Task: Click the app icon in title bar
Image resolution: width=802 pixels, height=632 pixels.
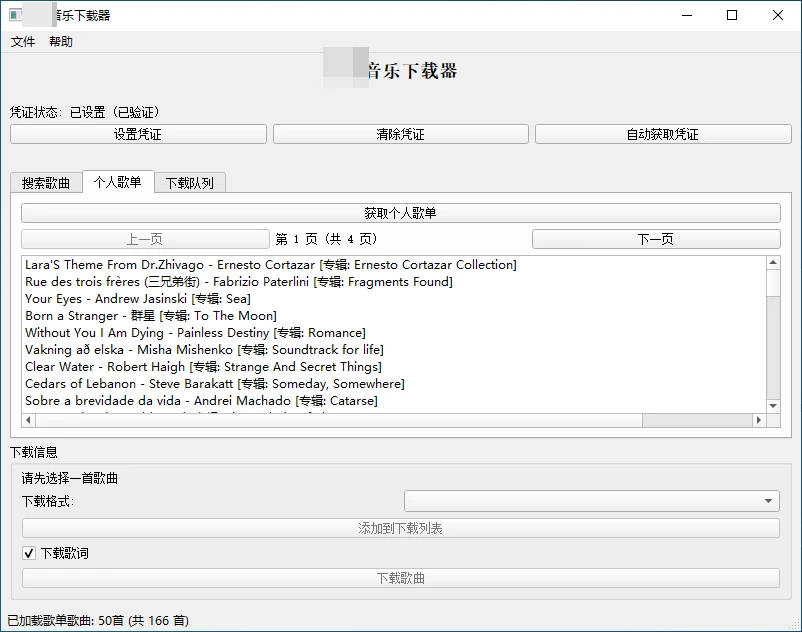Action: pyautogui.click(x=16, y=15)
